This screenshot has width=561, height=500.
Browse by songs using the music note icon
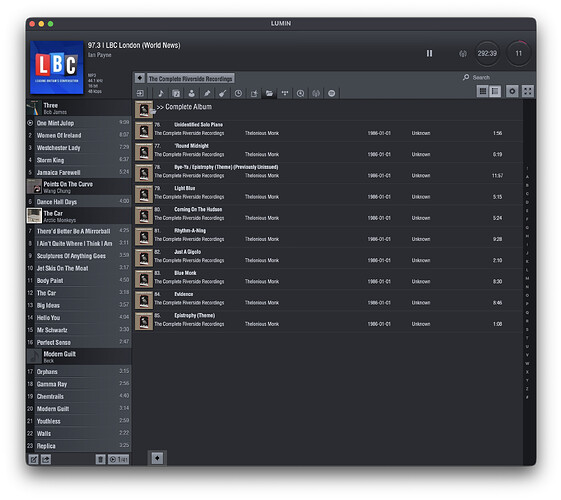point(161,93)
